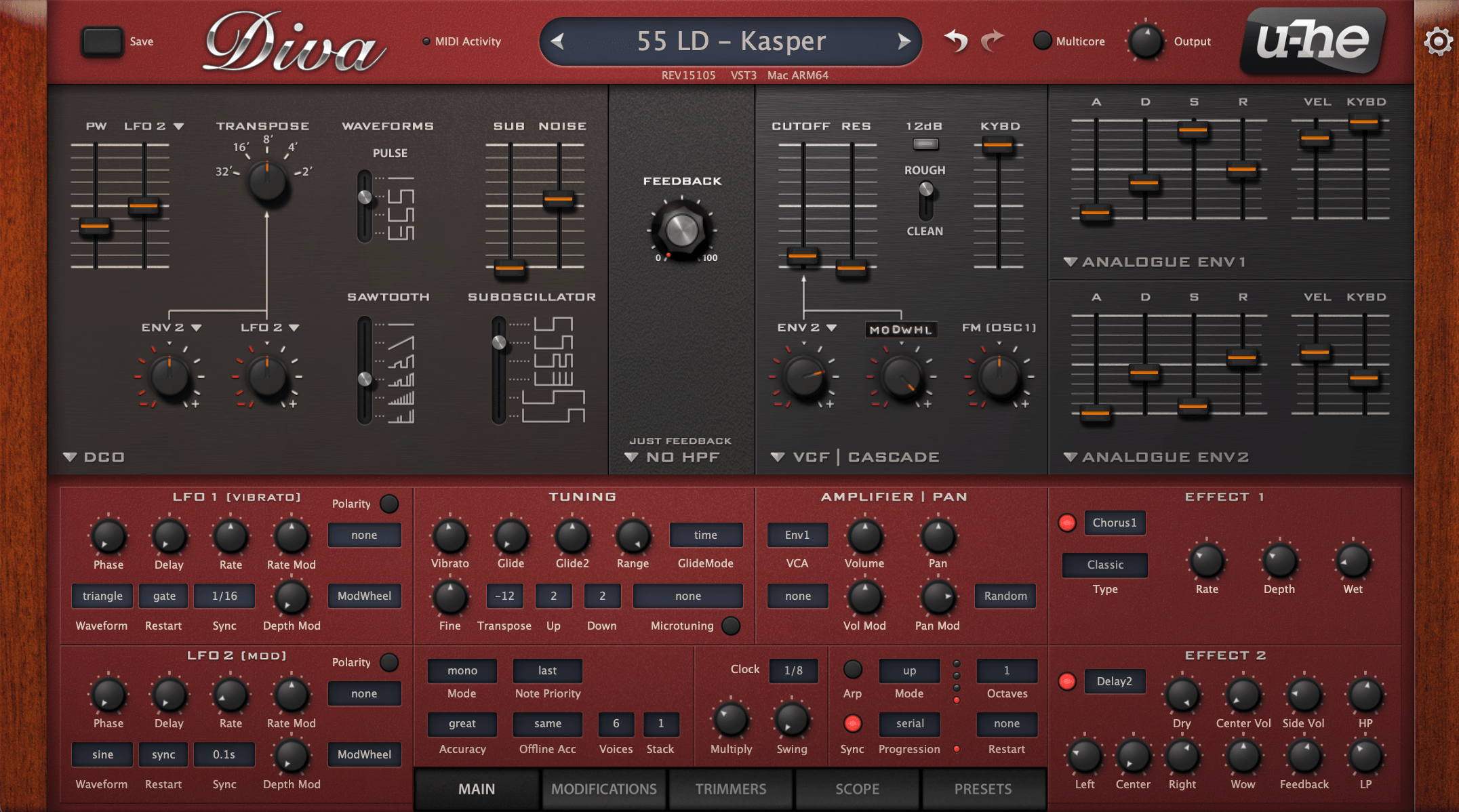Switch to the TRIMMERS tab
1459x812 pixels.
pos(730,789)
